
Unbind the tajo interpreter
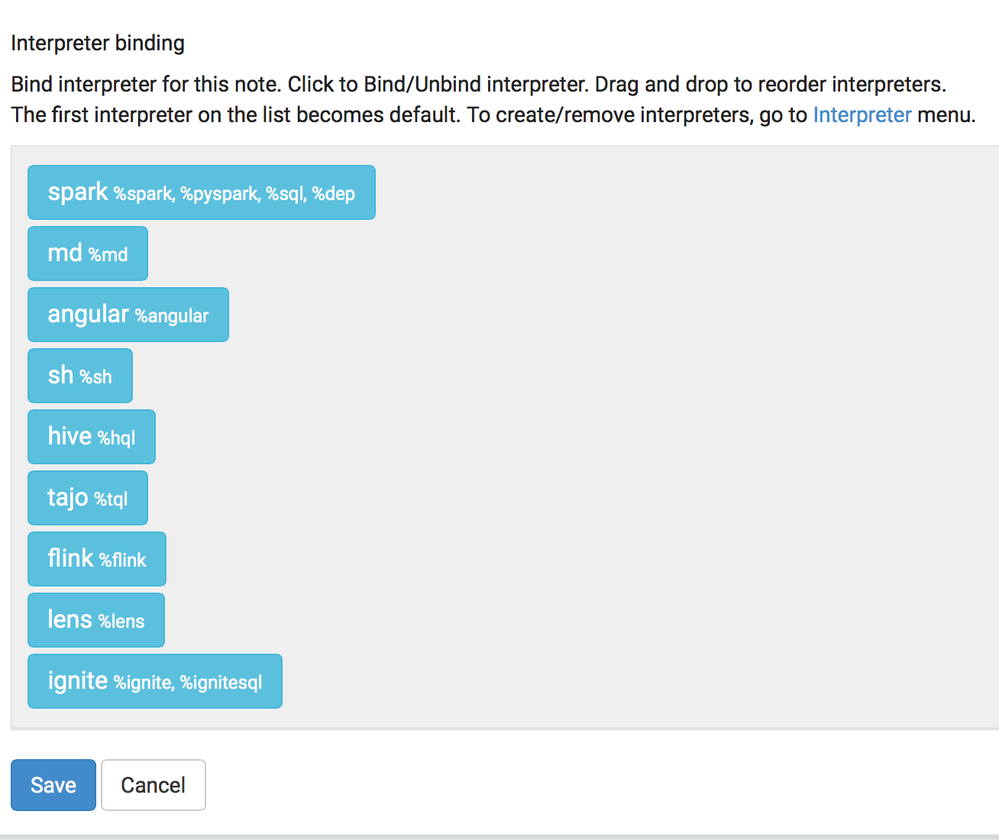coord(87,497)
